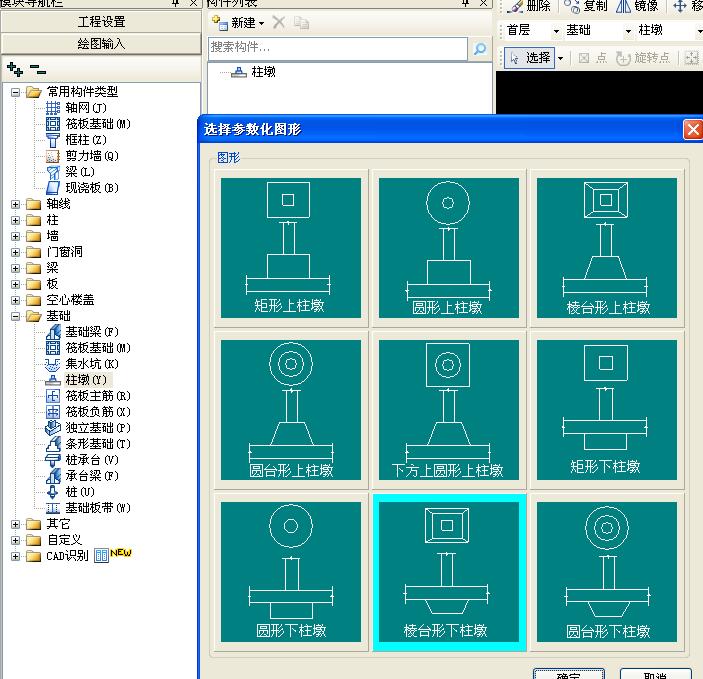Click the copy icon in component list toolbar
703x679 pixels.
tap(301, 22)
